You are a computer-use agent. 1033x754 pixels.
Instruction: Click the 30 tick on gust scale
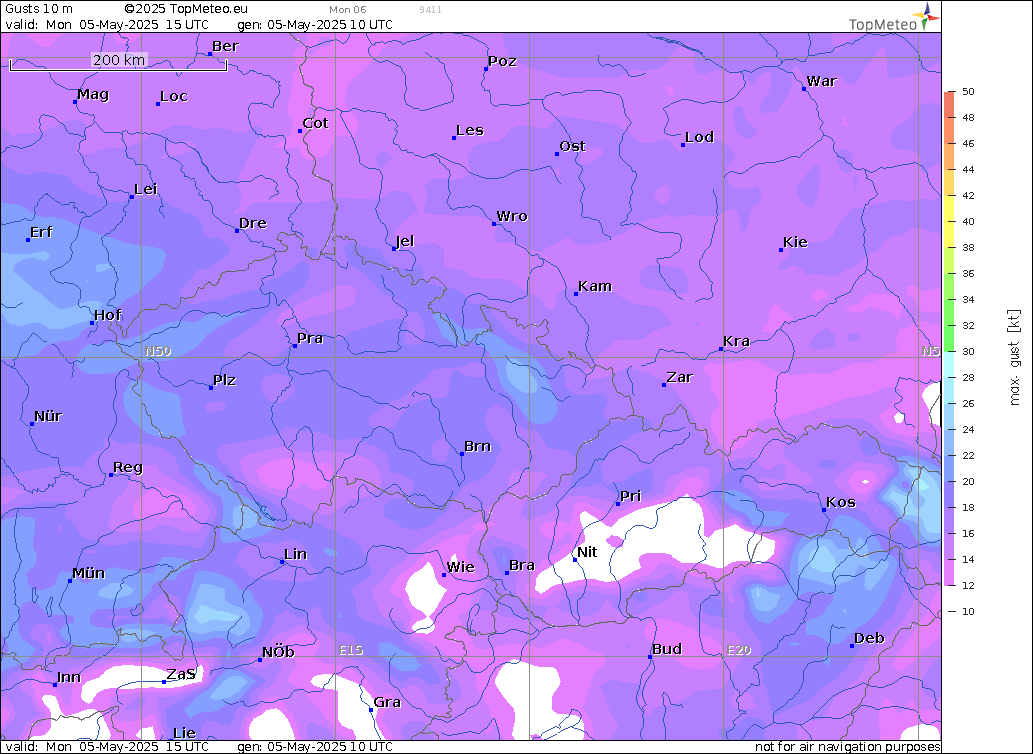(x=968, y=352)
